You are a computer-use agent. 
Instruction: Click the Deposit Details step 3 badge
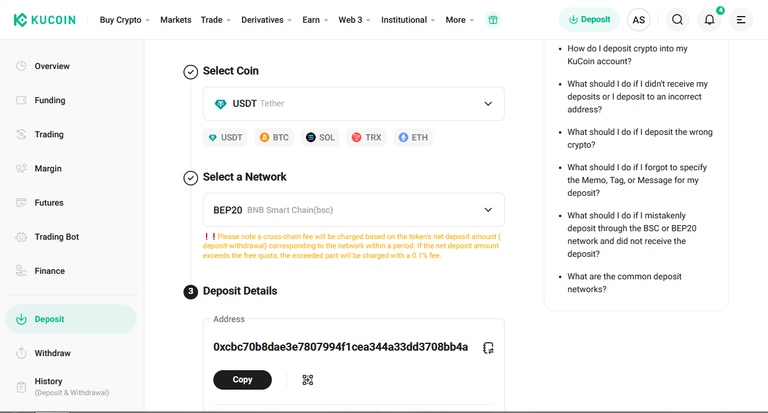coord(191,292)
